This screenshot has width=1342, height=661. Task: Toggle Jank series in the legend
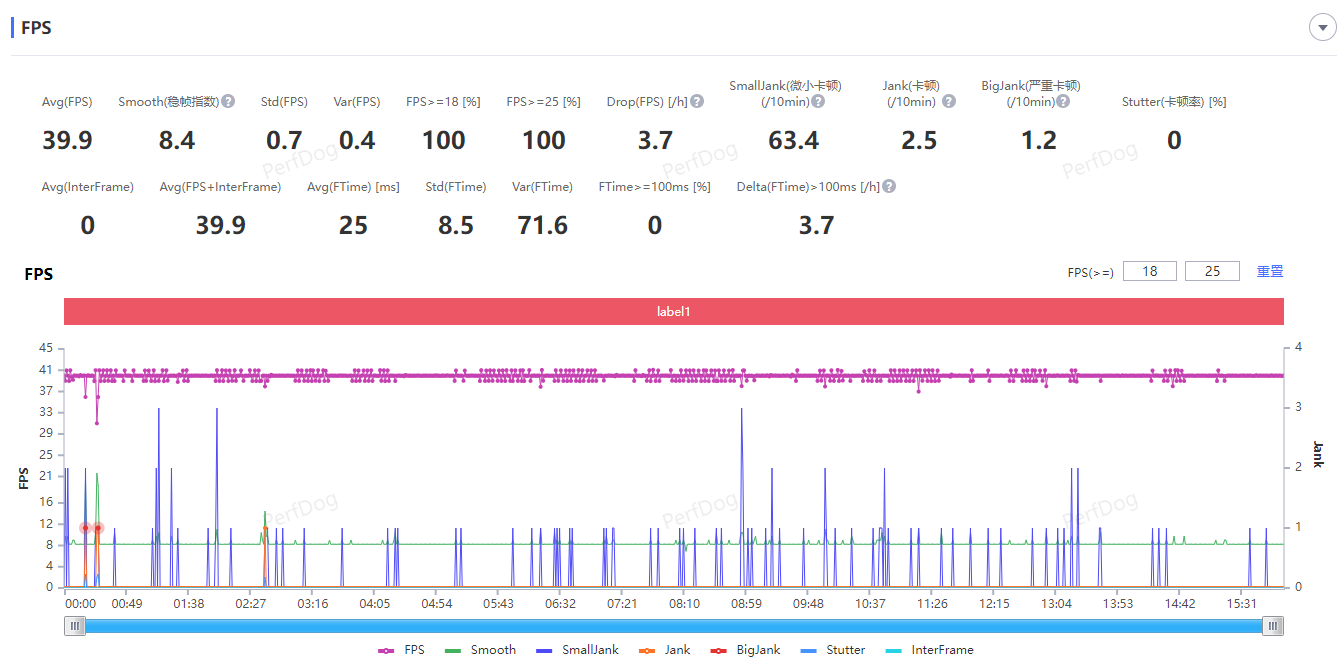663,650
